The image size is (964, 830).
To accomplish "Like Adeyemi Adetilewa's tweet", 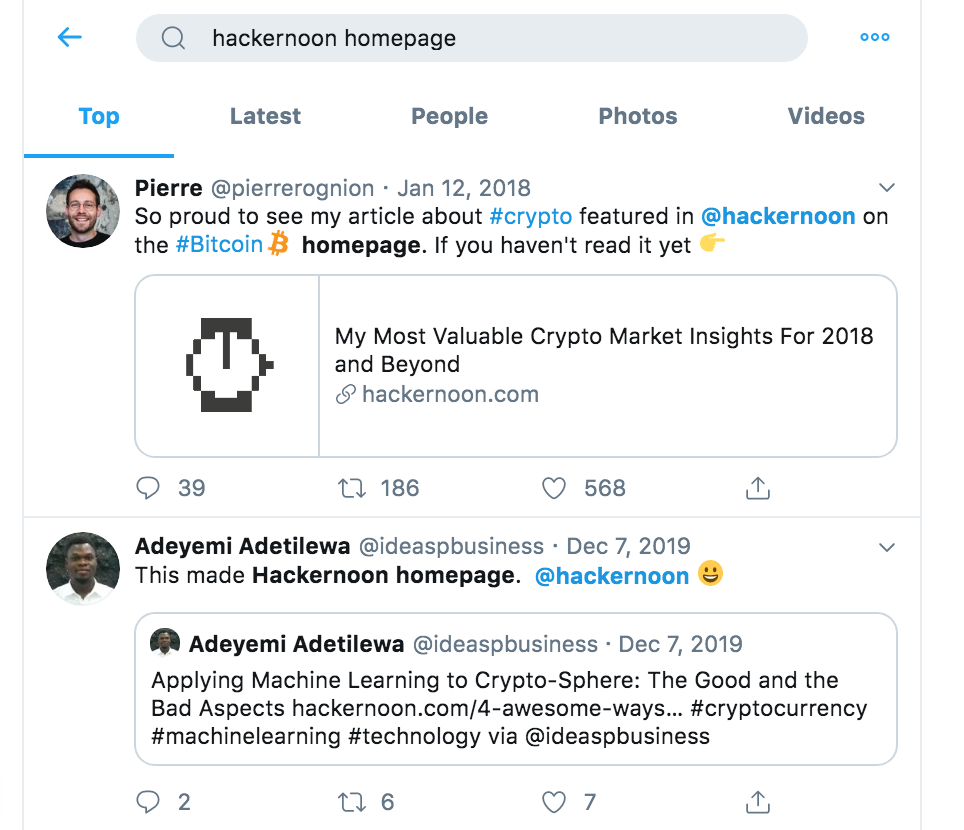I will (x=553, y=801).
